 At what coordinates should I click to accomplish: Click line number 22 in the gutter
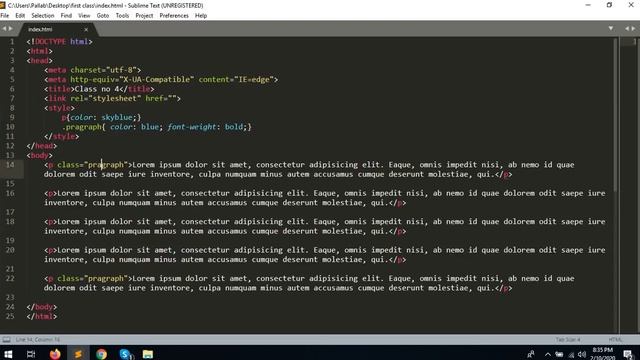[x=10, y=278]
